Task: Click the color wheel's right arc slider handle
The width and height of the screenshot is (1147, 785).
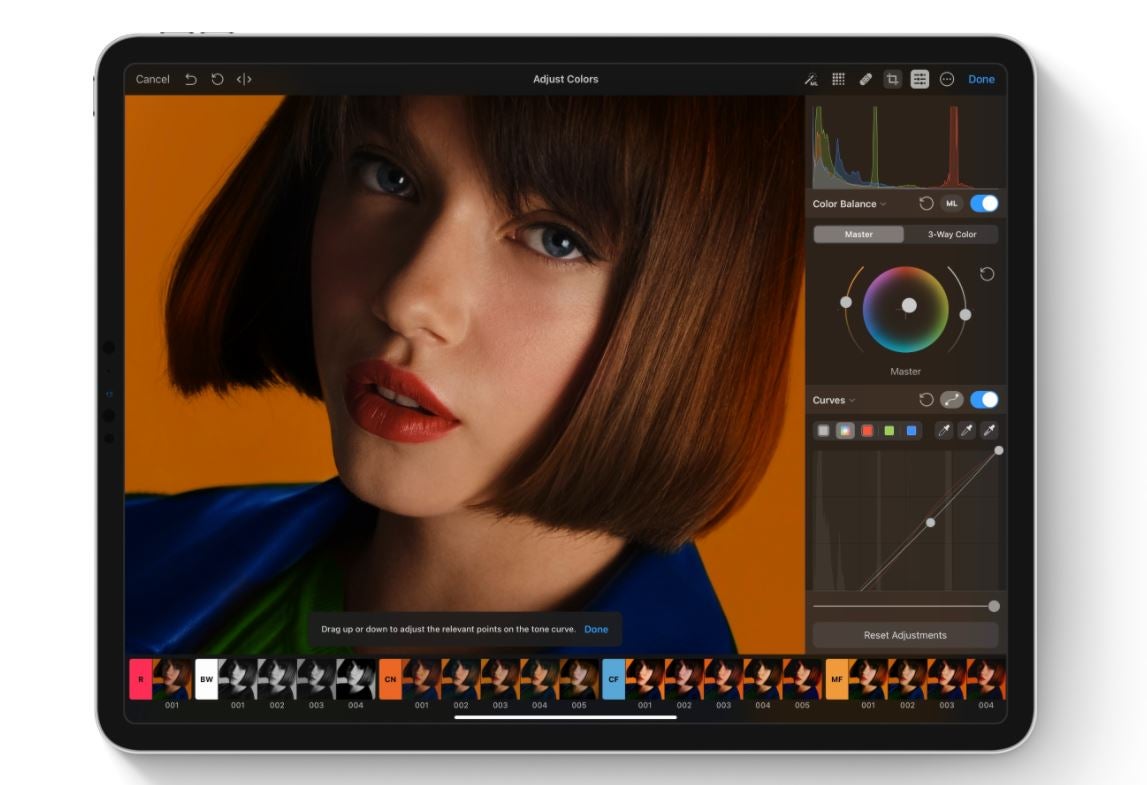Action: coord(966,315)
